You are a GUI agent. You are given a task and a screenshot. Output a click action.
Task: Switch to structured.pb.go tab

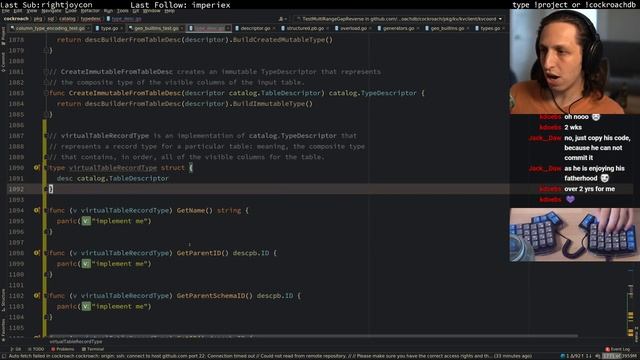pos(305,28)
